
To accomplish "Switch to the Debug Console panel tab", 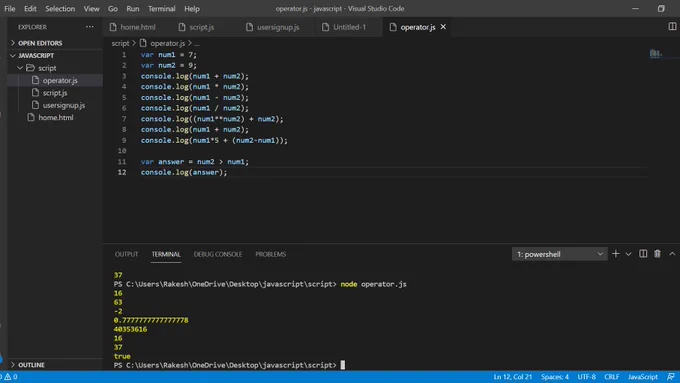I will click(218, 254).
